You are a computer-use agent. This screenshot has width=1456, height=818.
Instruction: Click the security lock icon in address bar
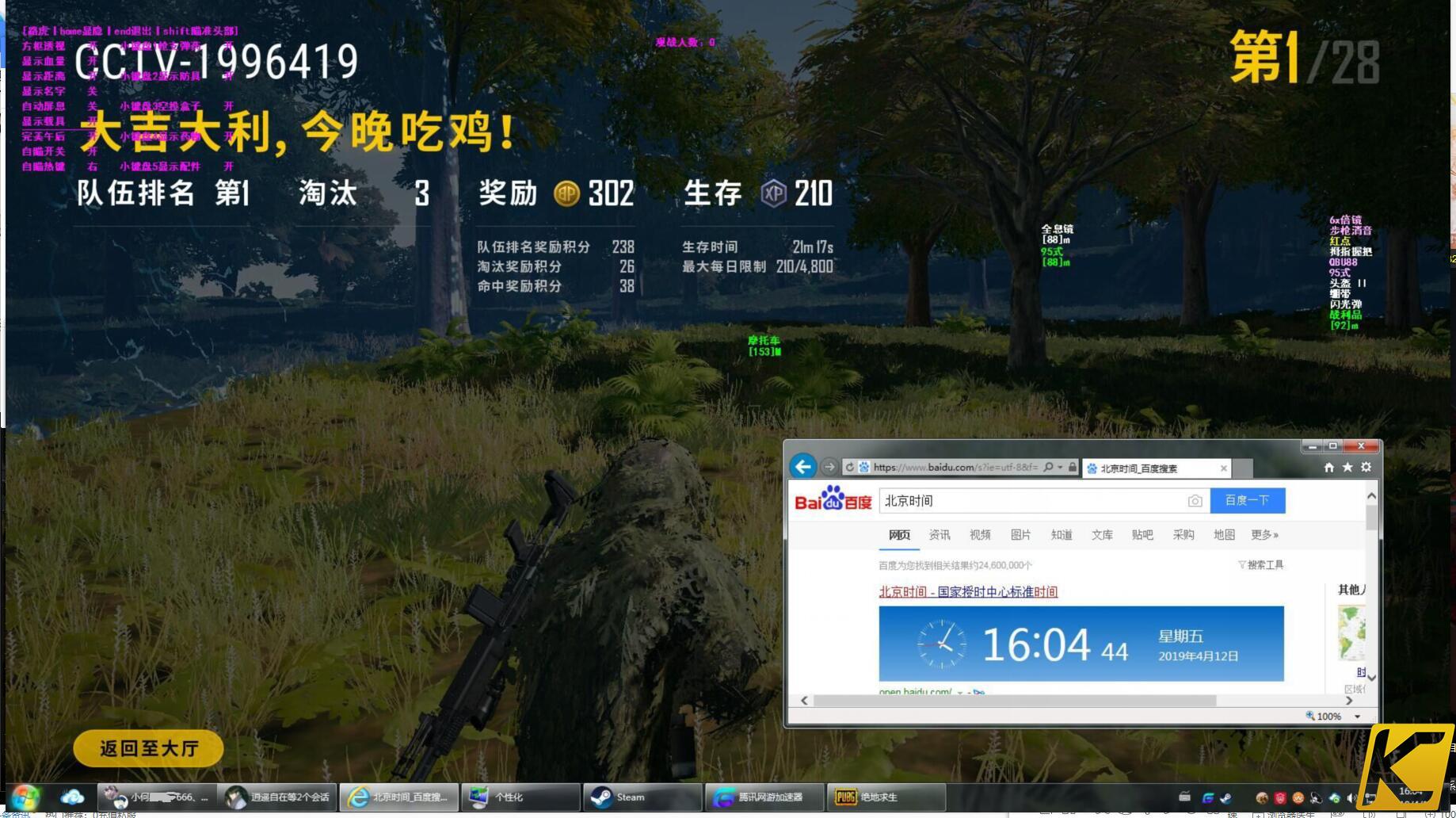[1073, 468]
